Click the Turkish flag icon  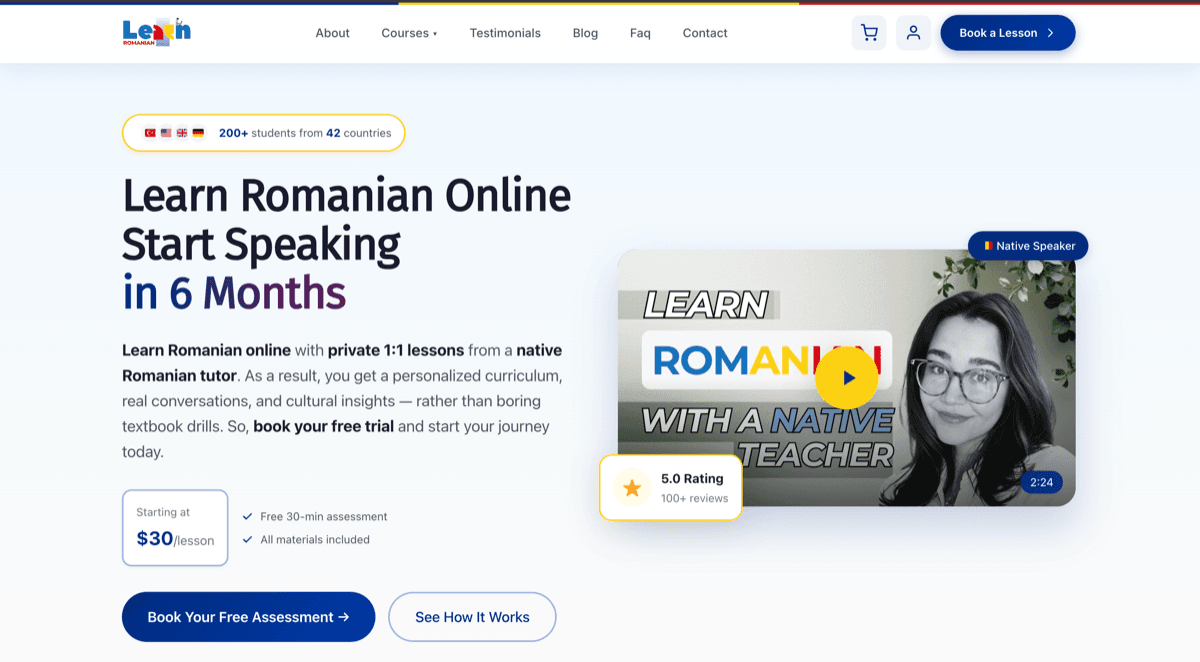pos(150,131)
